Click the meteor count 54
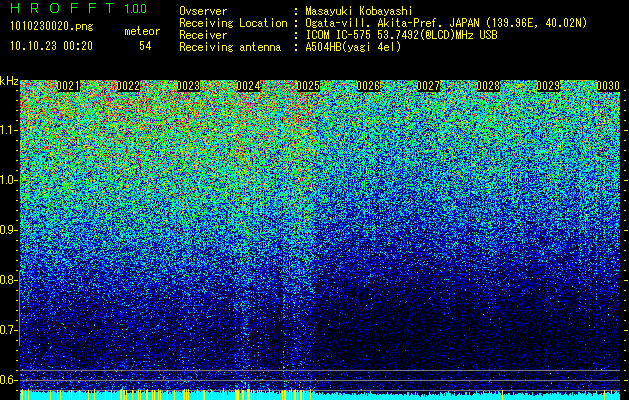 [145, 46]
